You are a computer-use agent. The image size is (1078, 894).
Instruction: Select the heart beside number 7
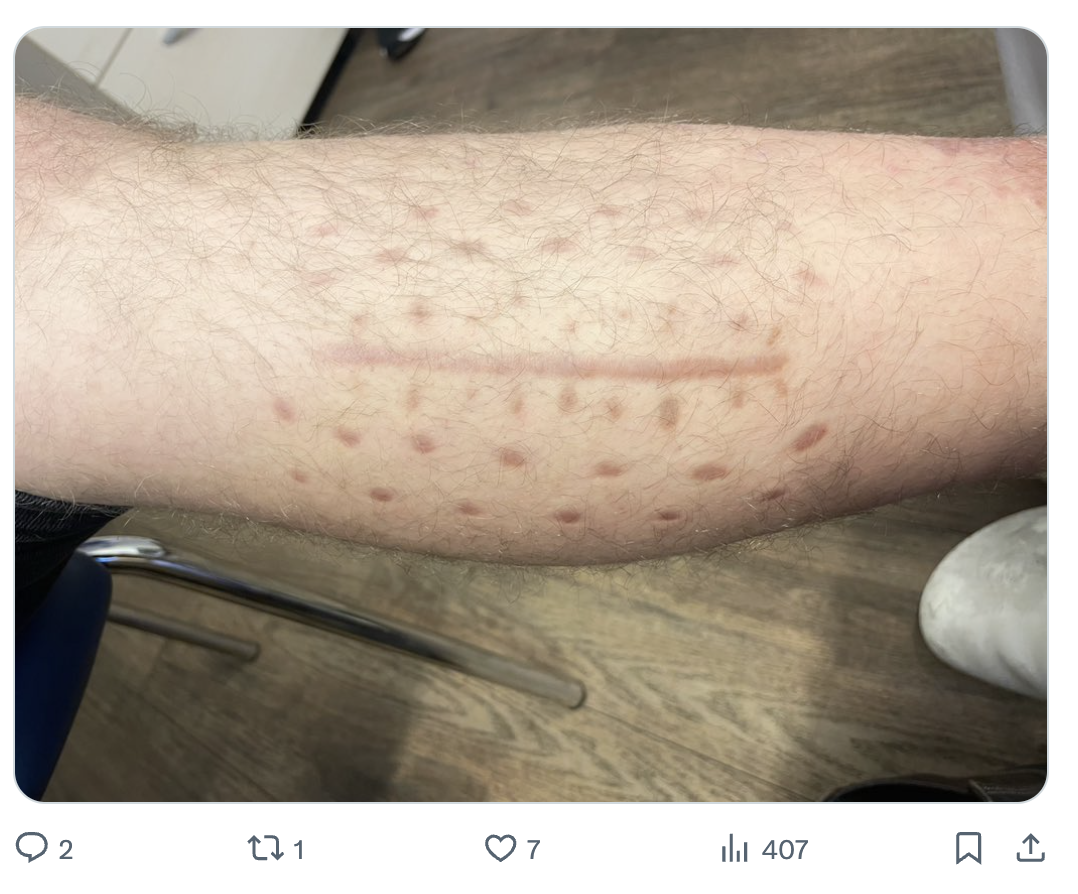point(500,848)
